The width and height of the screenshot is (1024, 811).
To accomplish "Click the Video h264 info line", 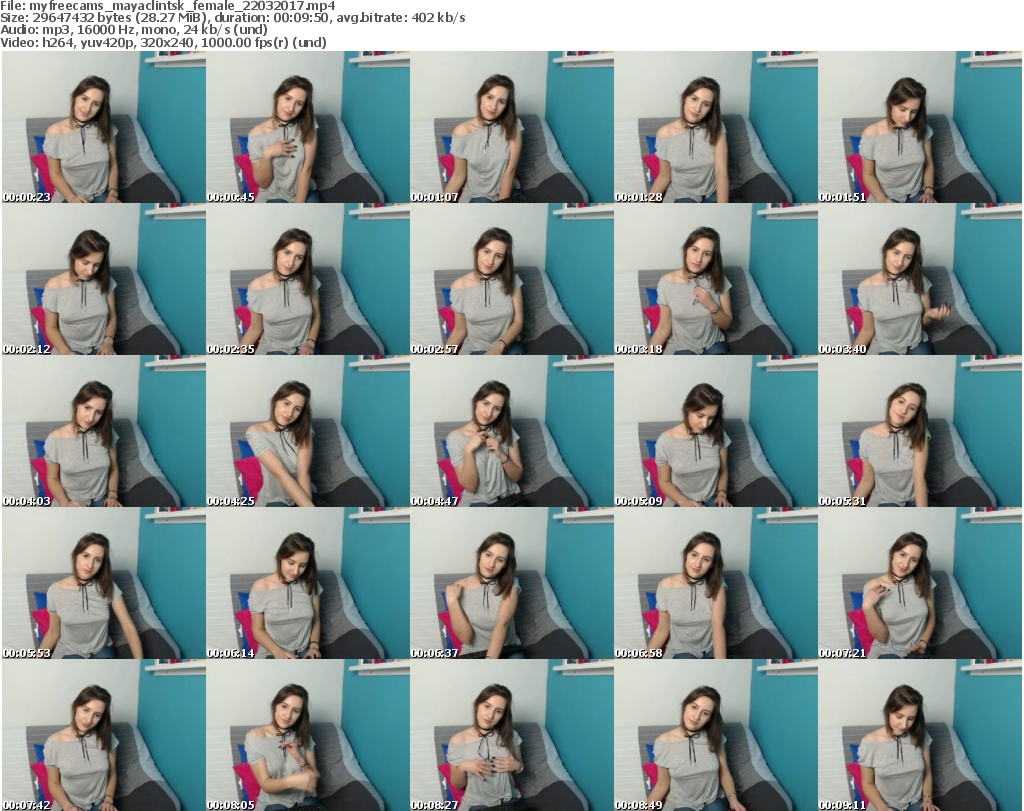I will pyautogui.click(x=163, y=42).
